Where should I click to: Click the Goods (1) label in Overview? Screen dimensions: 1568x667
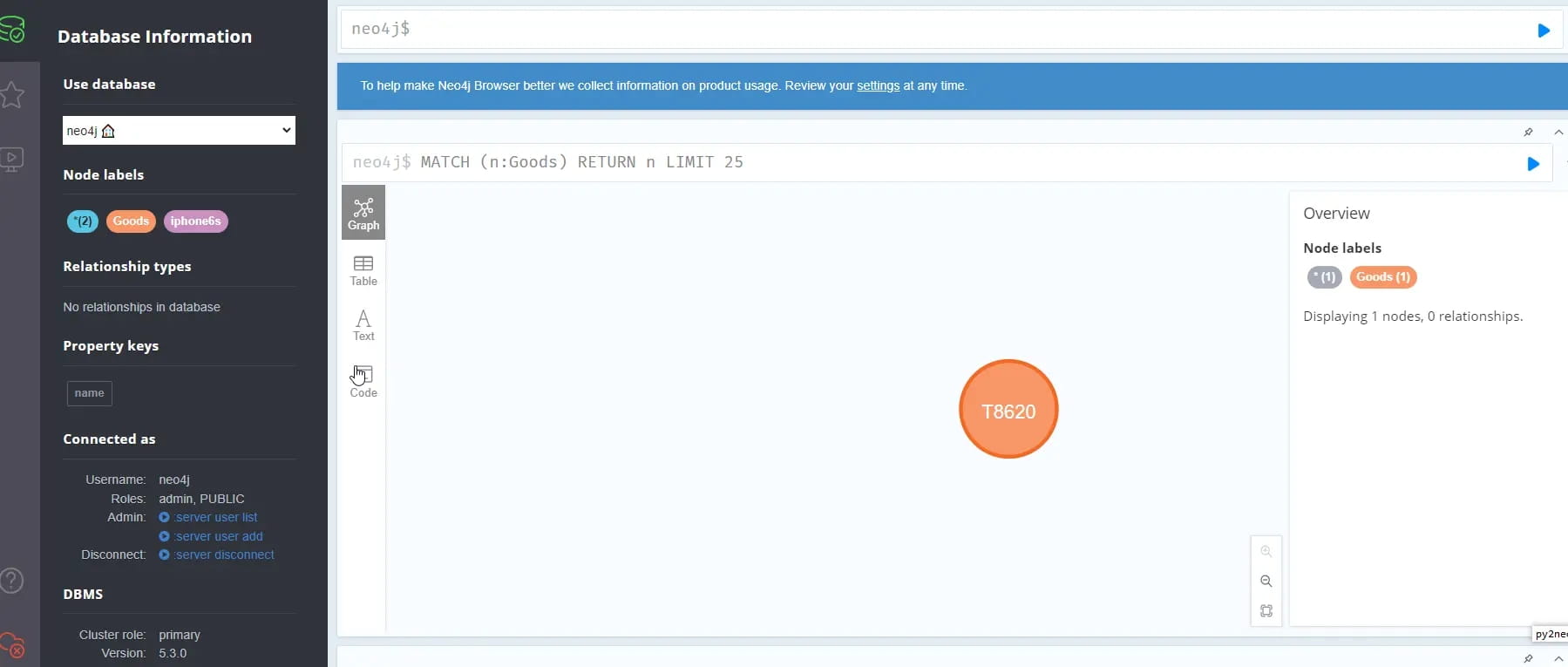pos(1383,277)
